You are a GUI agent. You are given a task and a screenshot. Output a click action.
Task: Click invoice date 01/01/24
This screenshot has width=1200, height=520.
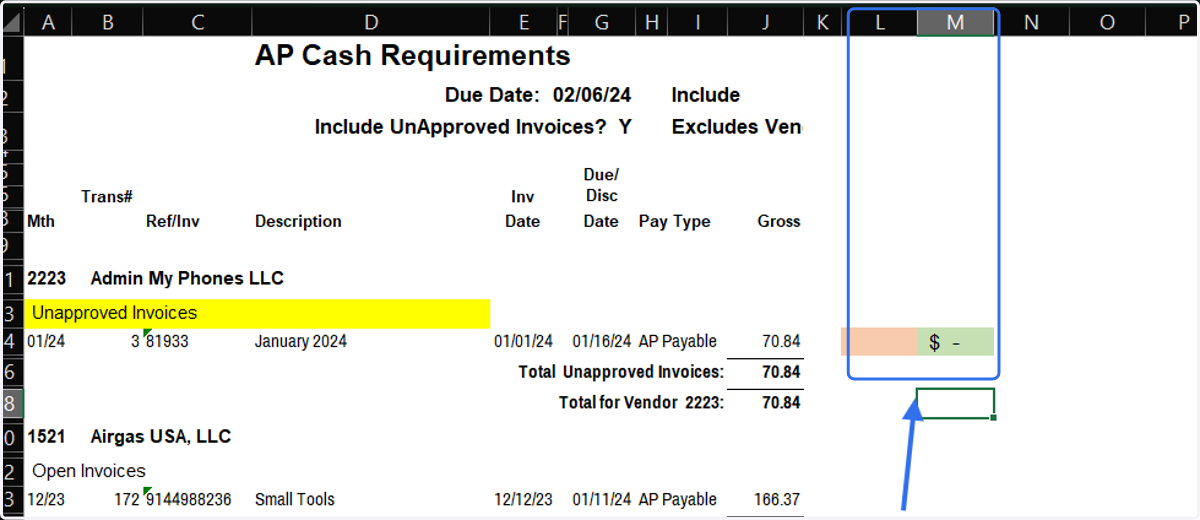click(x=523, y=341)
